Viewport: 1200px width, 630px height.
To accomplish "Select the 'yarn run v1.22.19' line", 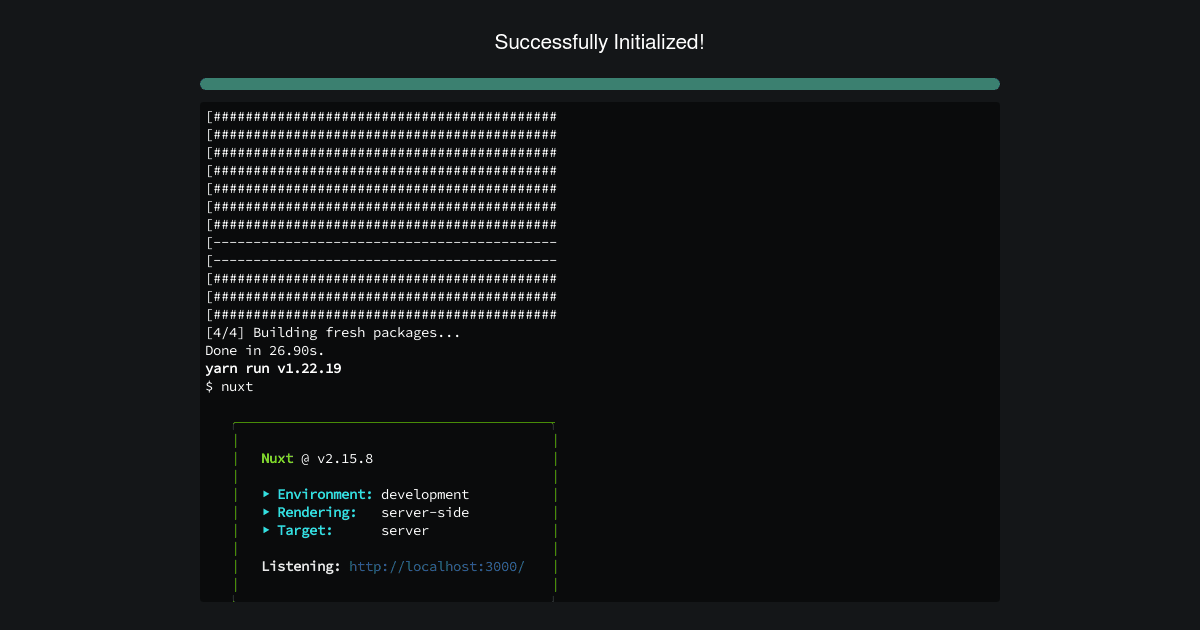I will point(273,369).
